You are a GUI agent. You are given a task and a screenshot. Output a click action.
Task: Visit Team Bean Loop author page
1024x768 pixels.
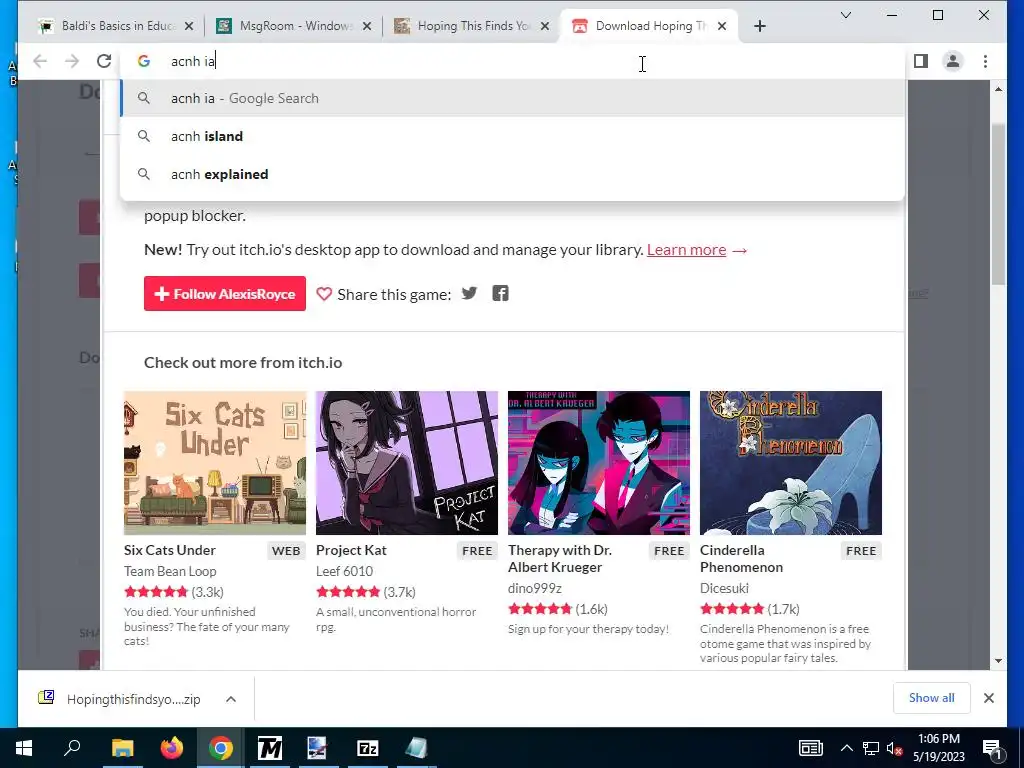170,571
